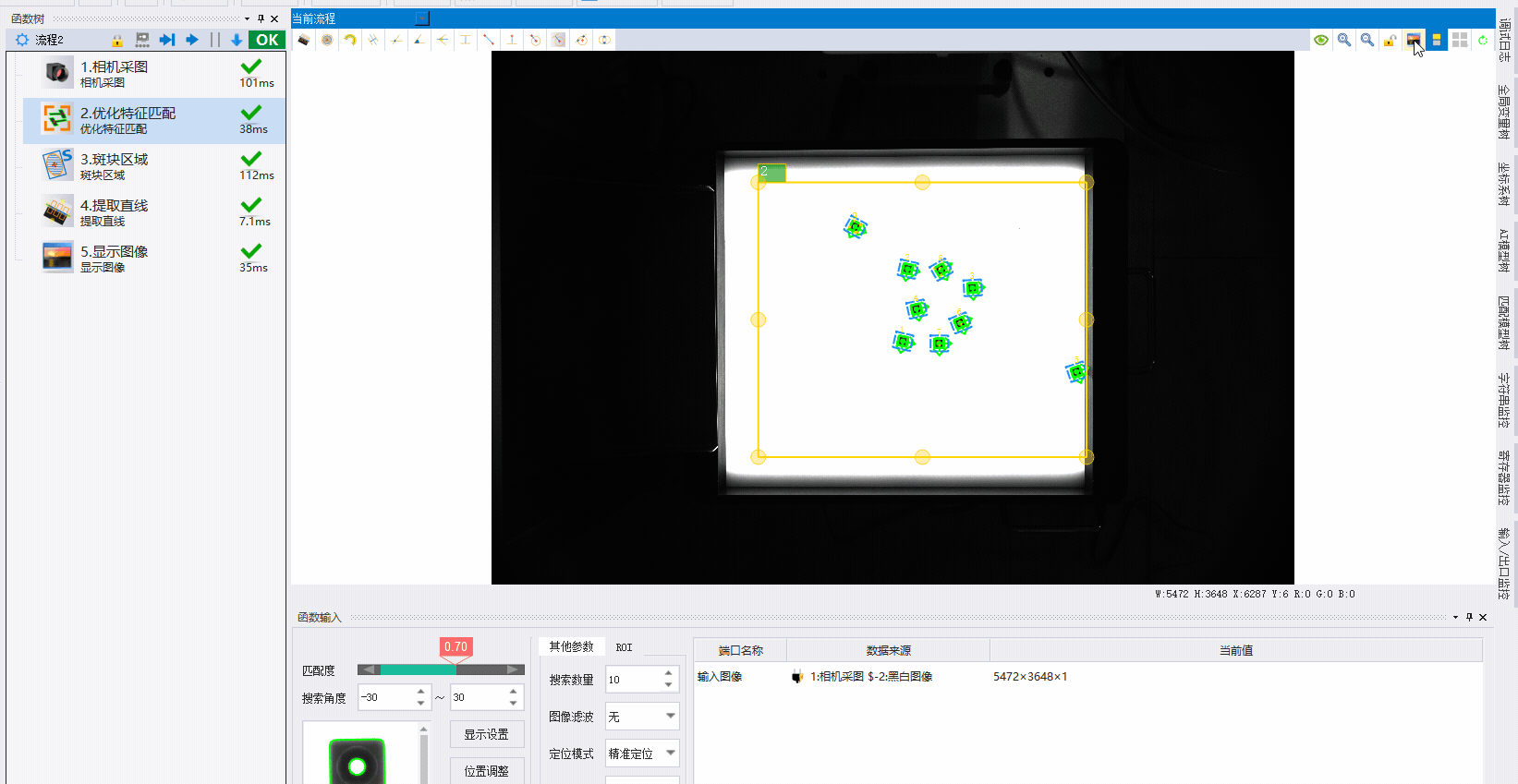Switch to the ROI tab
The width and height of the screenshot is (1518, 784).
[x=625, y=647]
